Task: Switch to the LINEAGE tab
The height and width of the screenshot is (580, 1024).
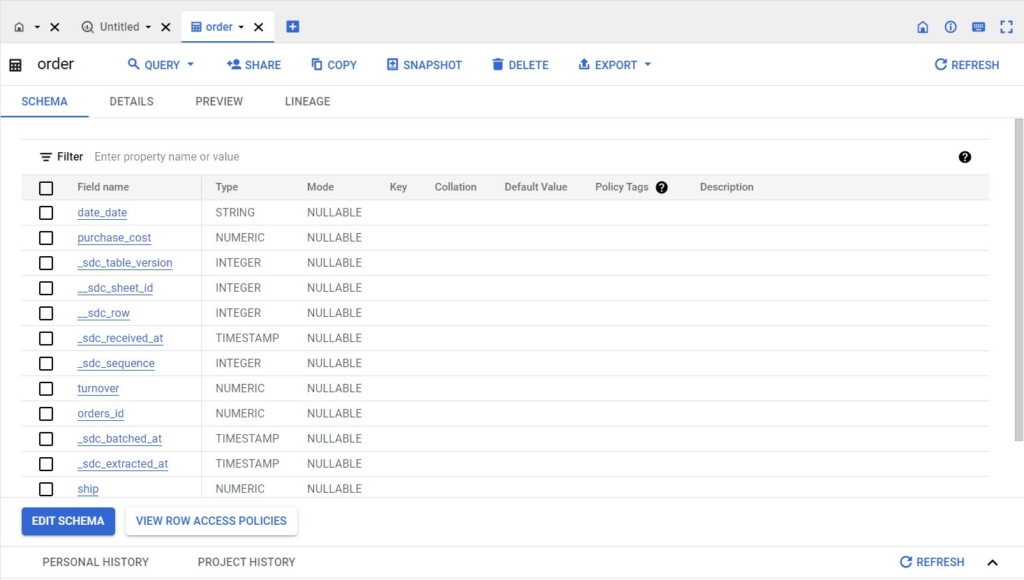Action: [308, 101]
